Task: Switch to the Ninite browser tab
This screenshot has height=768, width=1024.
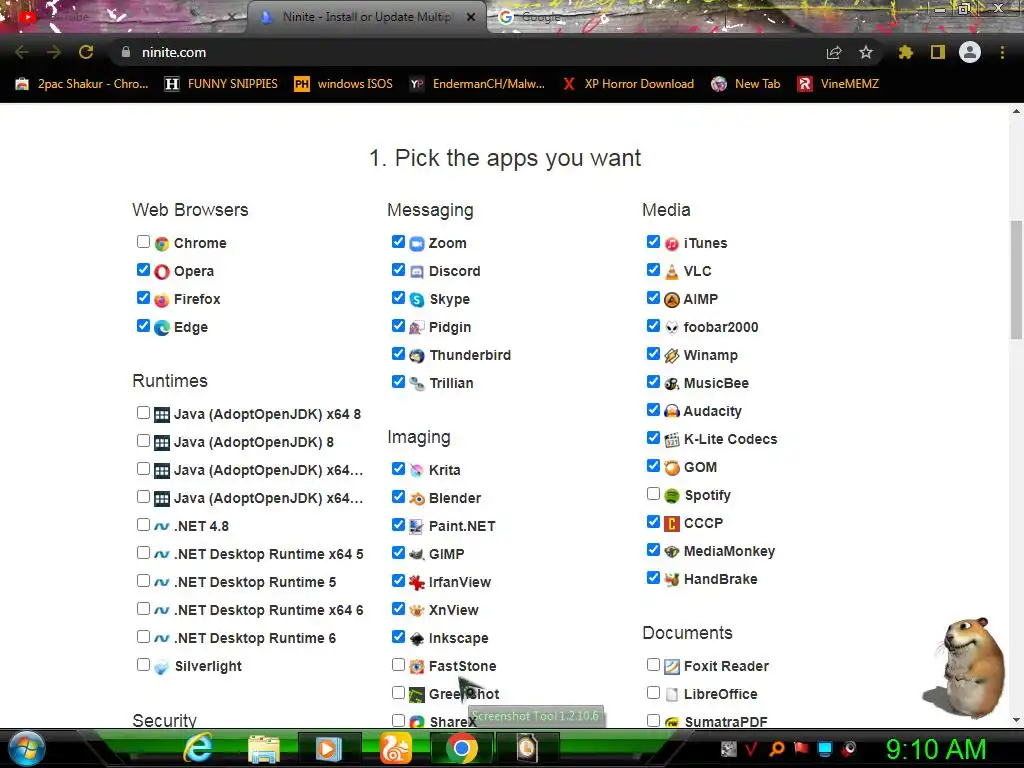Action: 367,17
